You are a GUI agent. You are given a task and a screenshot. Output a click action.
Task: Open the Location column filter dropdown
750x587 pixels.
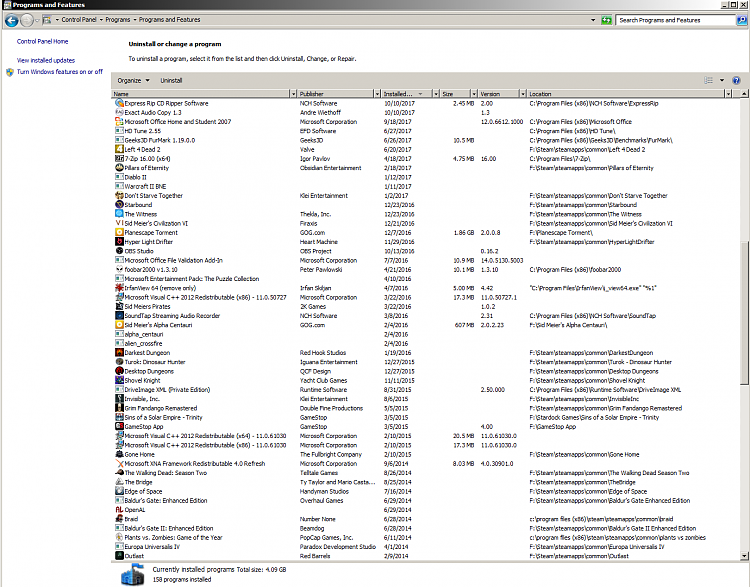click(x=728, y=94)
